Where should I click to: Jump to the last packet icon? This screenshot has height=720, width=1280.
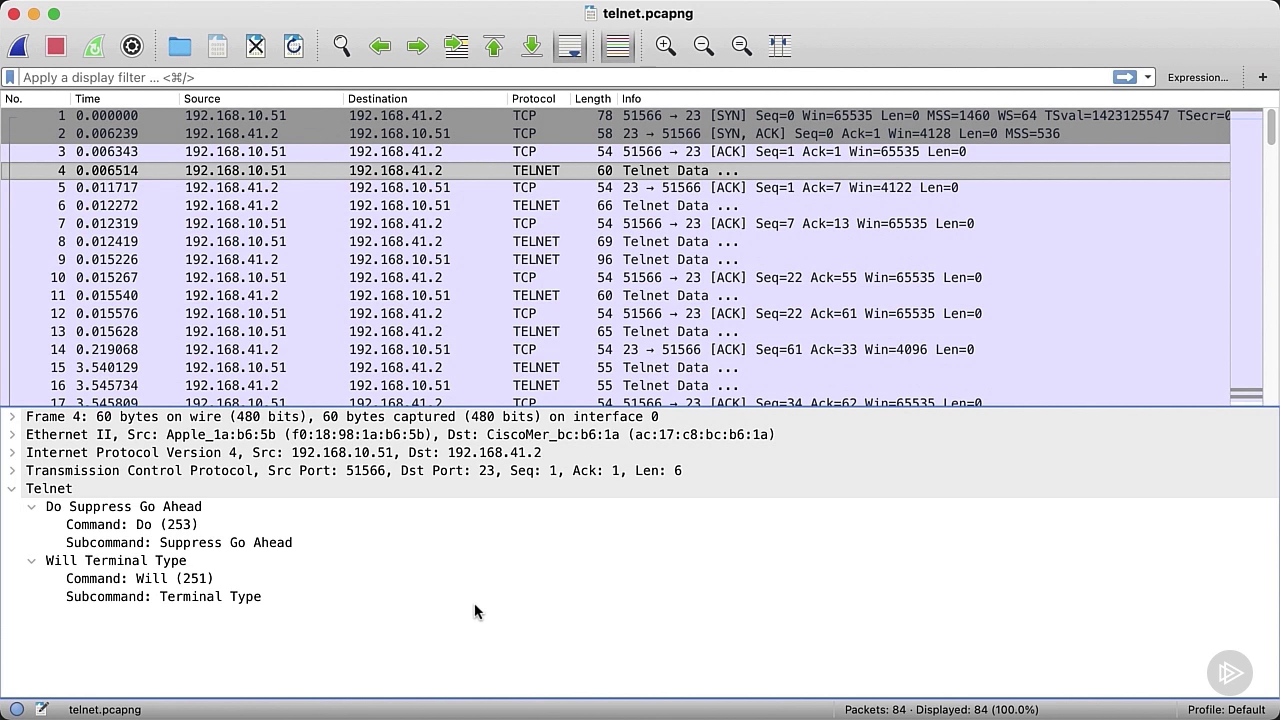532,46
